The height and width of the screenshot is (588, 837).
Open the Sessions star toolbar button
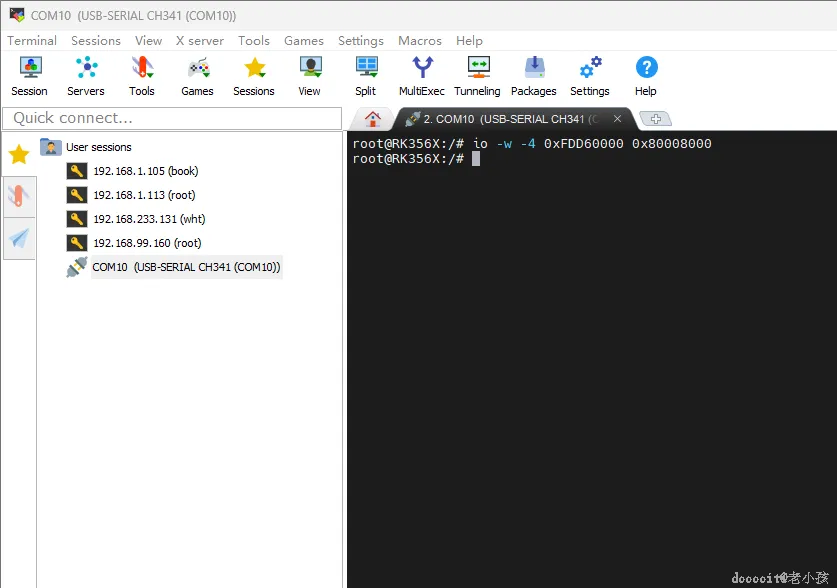click(254, 76)
